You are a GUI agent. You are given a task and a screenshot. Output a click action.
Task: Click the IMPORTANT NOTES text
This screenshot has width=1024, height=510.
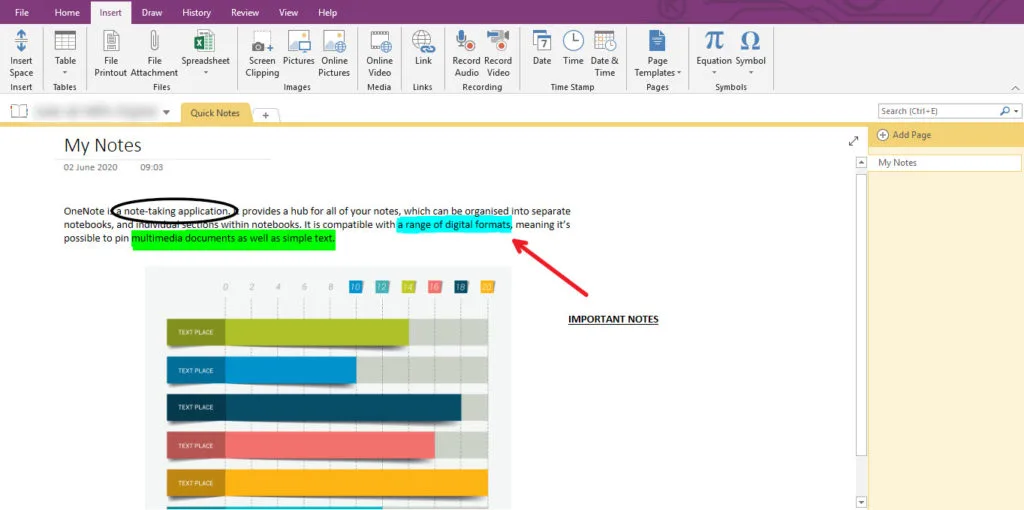tap(613, 319)
